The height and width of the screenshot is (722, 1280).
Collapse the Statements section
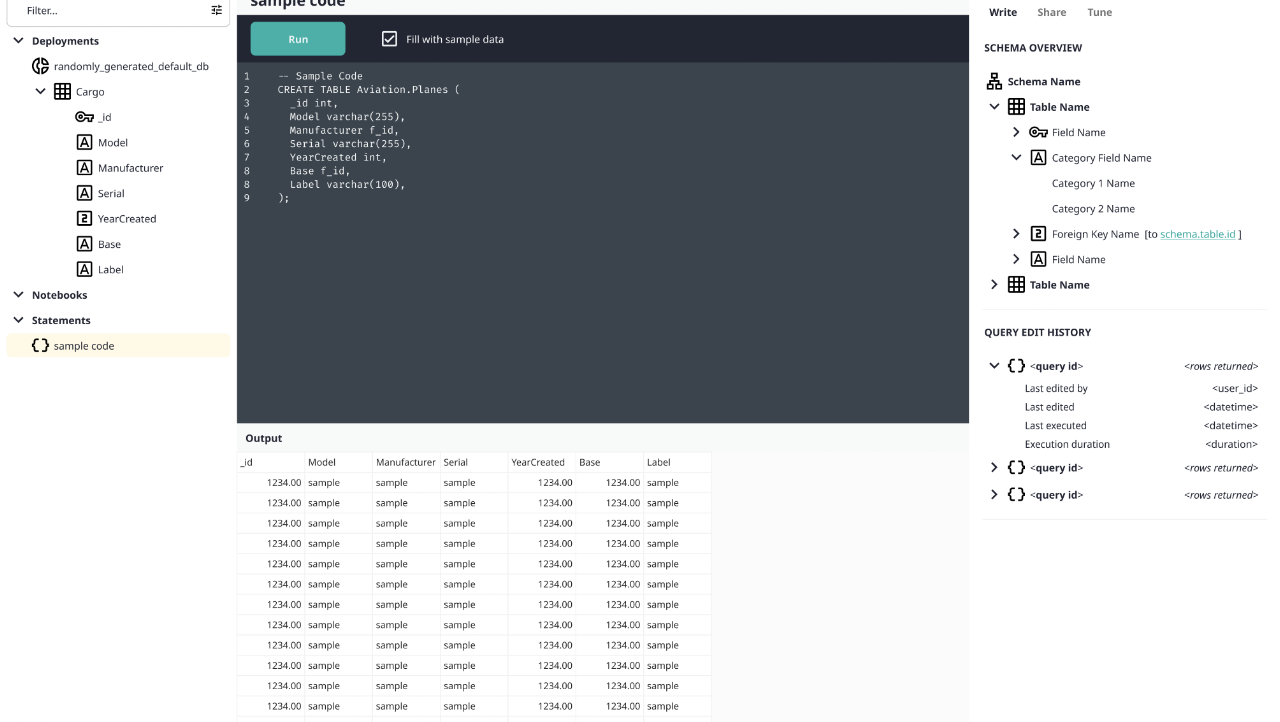pyautogui.click(x=18, y=320)
